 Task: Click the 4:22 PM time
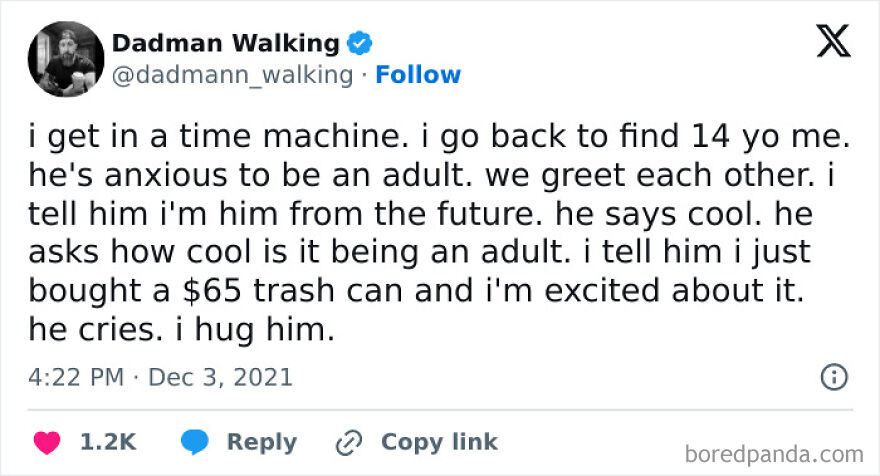tap(75, 377)
